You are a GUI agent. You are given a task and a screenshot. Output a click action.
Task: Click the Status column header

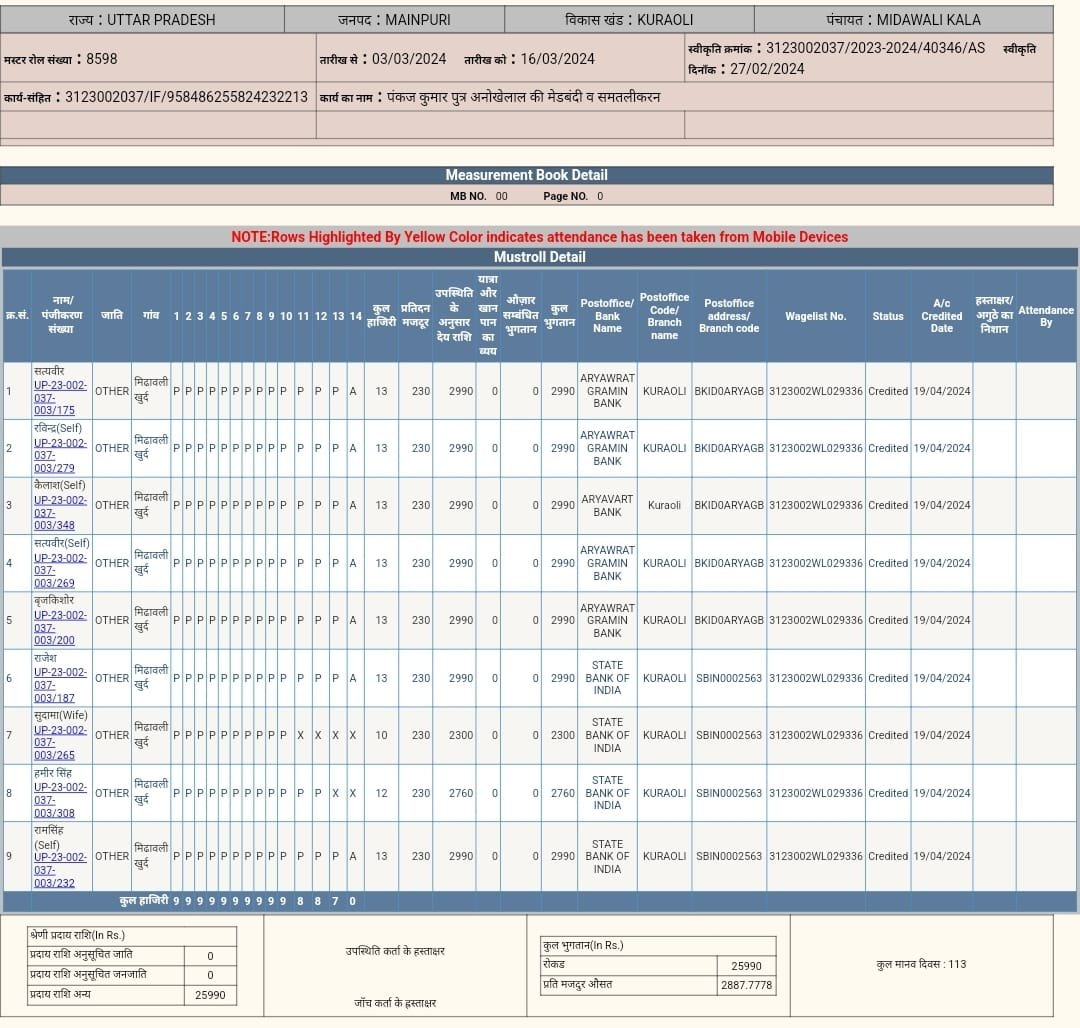point(887,316)
